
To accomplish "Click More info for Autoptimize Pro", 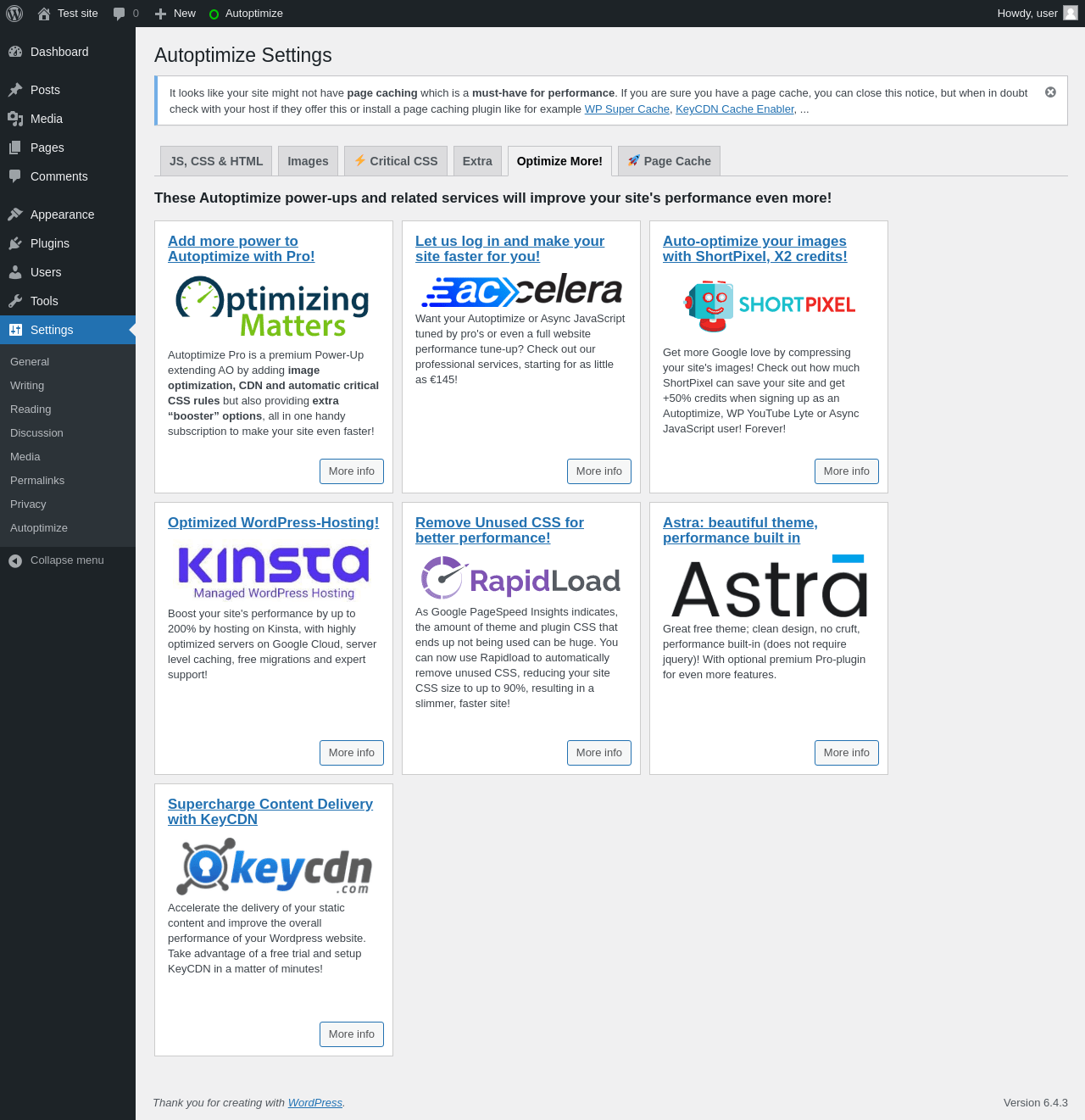I will click(352, 471).
